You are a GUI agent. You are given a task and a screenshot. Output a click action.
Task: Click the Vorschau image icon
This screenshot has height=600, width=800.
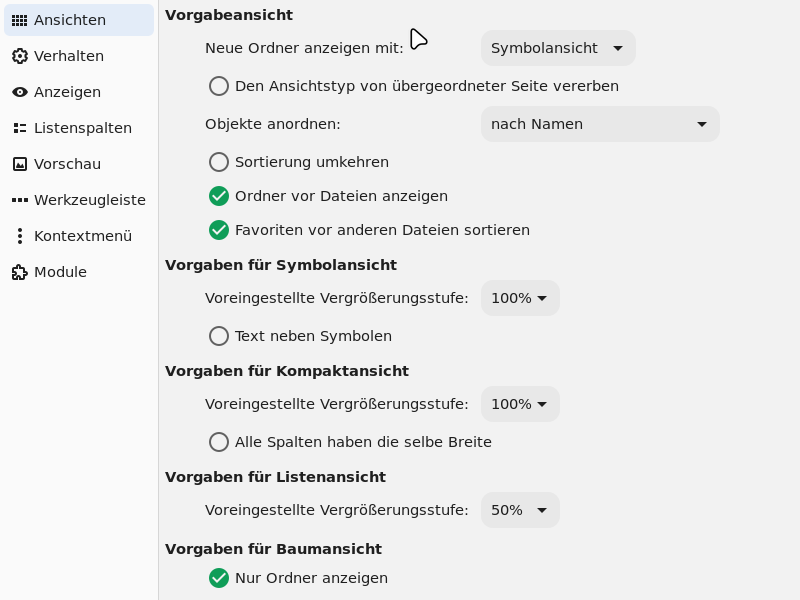pos(19,164)
